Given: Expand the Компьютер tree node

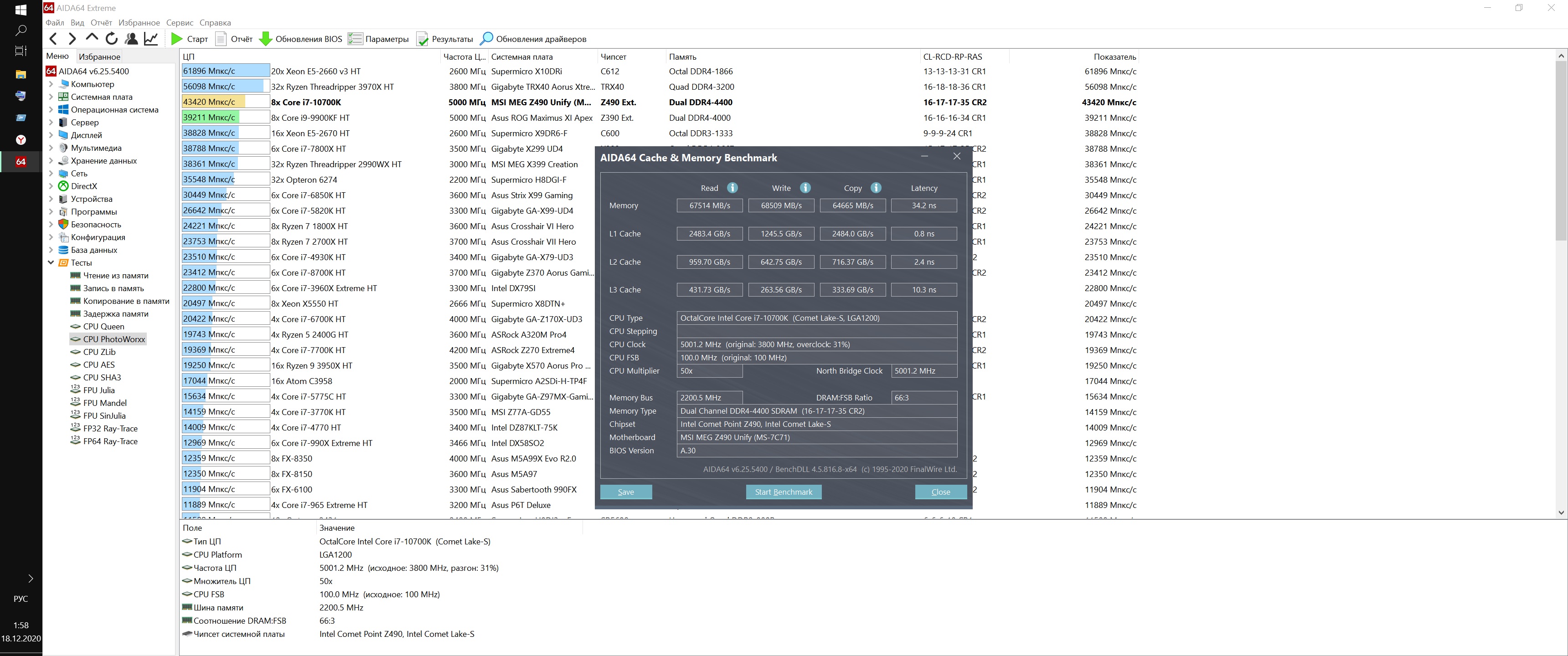Looking at the screenshot, I should point(51,85).
